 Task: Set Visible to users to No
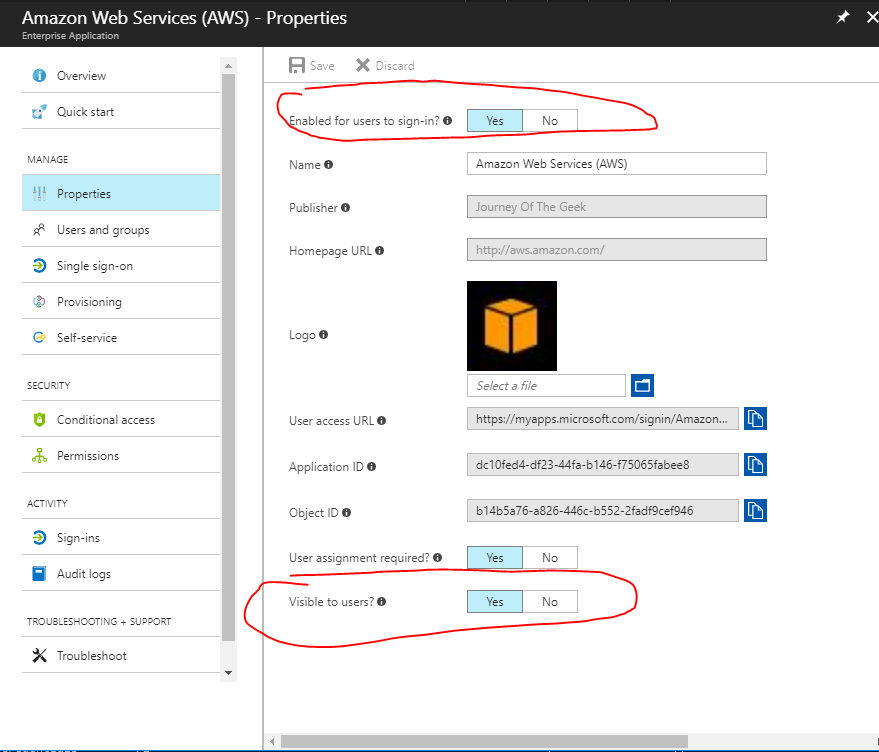pyautogui.click(x=550, y=602)
